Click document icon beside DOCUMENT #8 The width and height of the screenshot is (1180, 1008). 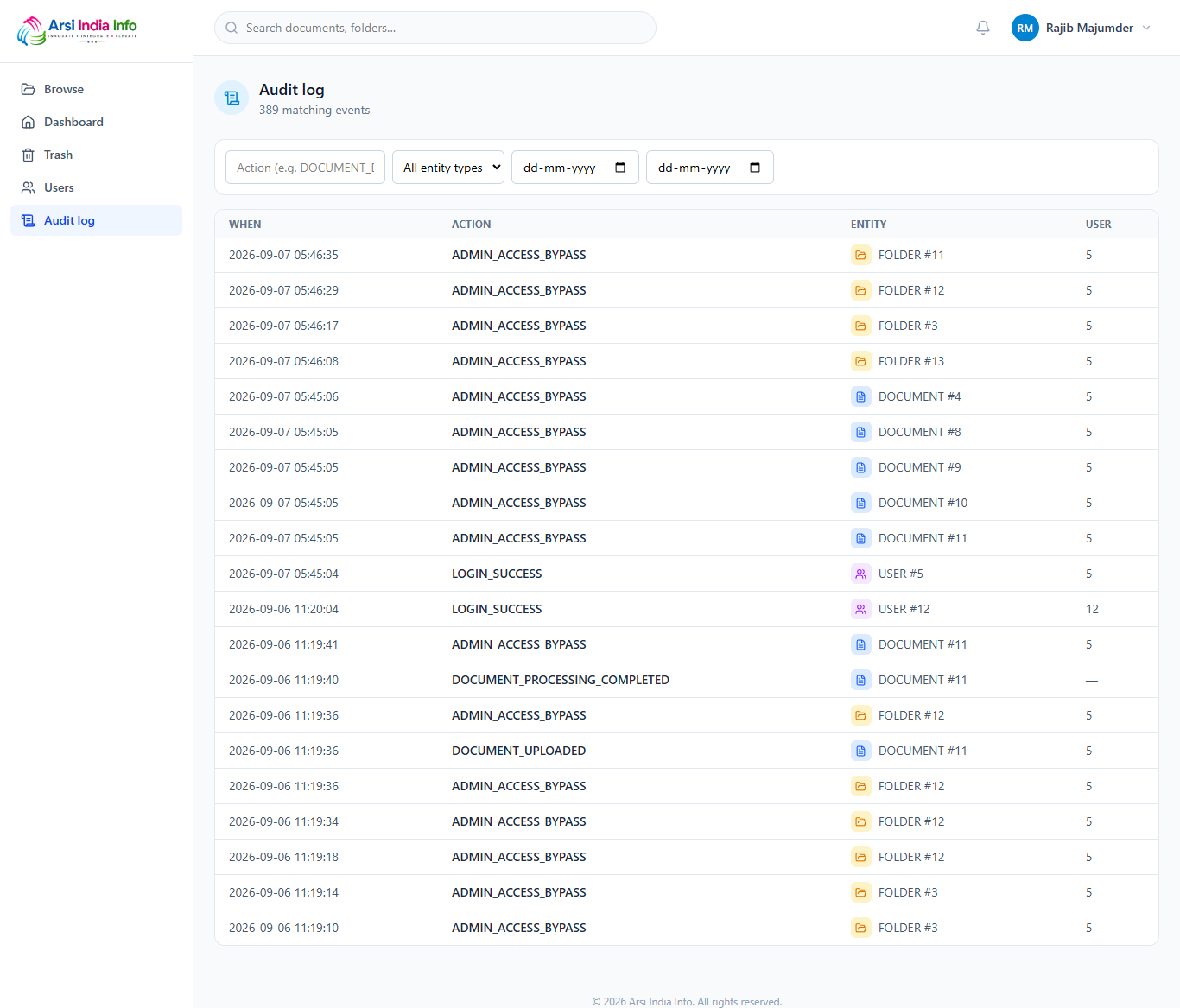coord(860,432)
